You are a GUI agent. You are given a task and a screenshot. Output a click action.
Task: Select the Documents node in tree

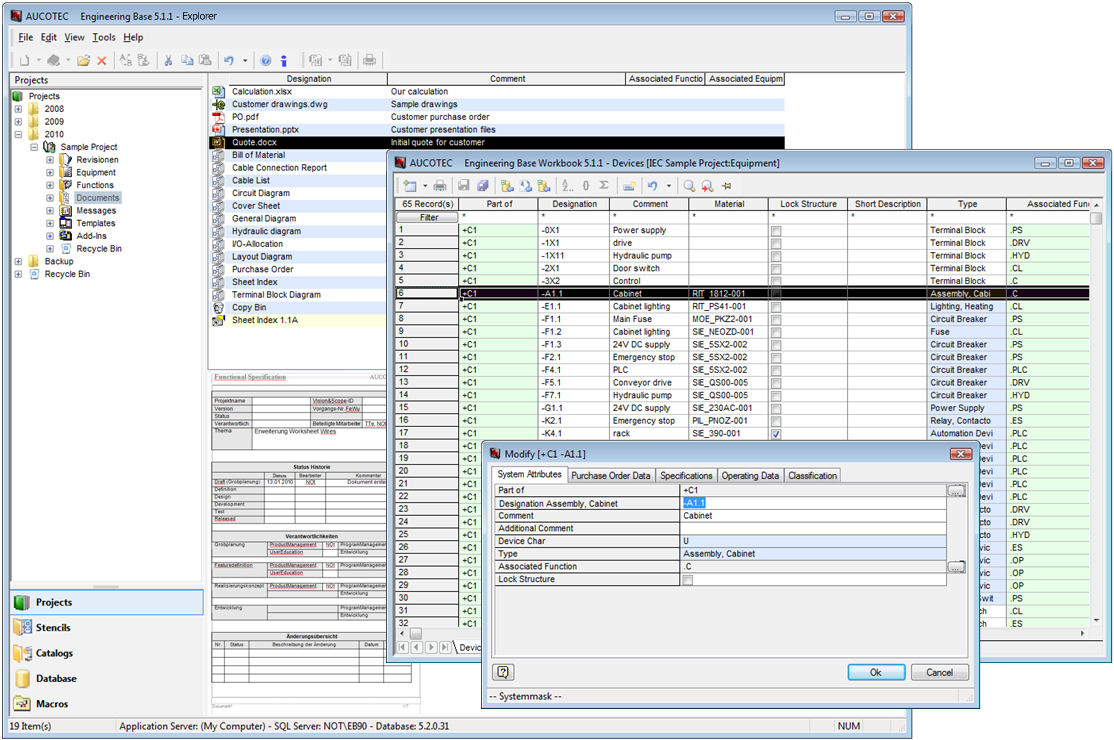[98, 198]
